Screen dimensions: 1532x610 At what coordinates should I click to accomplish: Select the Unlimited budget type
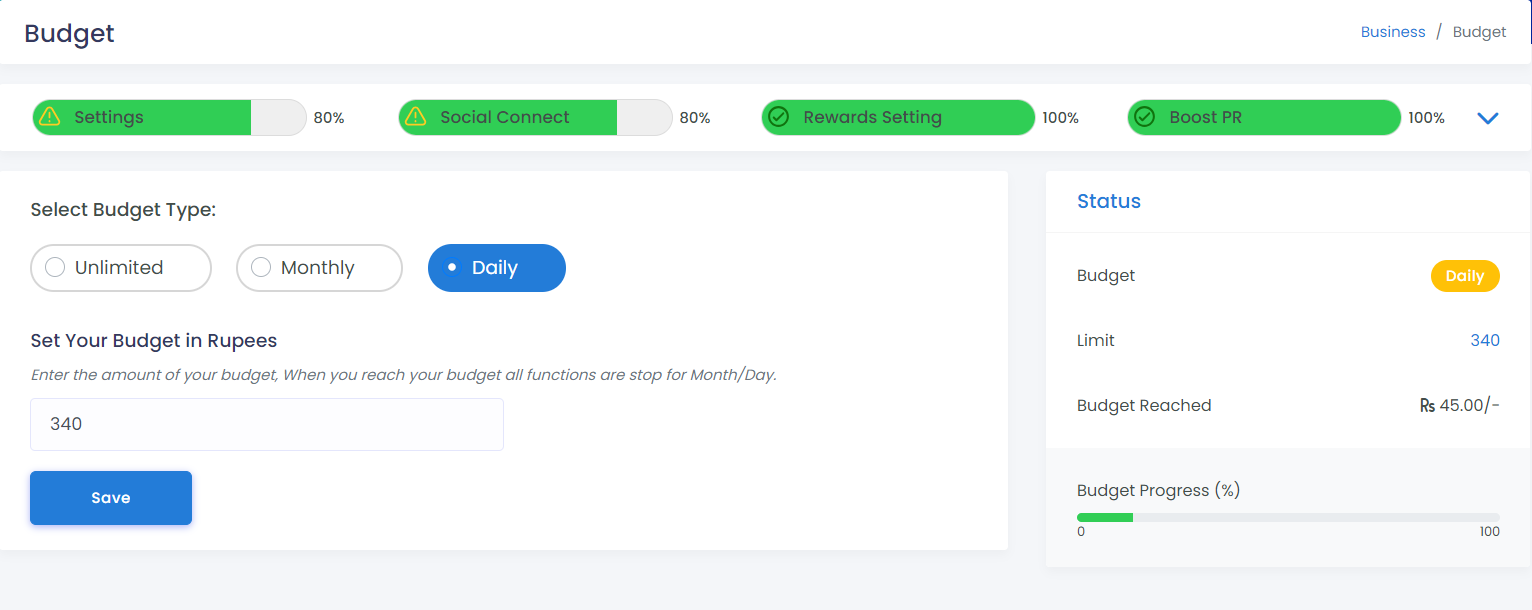(121, 268)
